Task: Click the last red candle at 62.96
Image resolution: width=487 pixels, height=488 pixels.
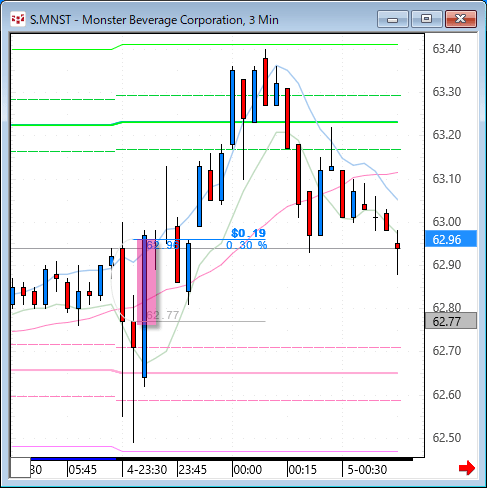Action: tap(397, 246)
